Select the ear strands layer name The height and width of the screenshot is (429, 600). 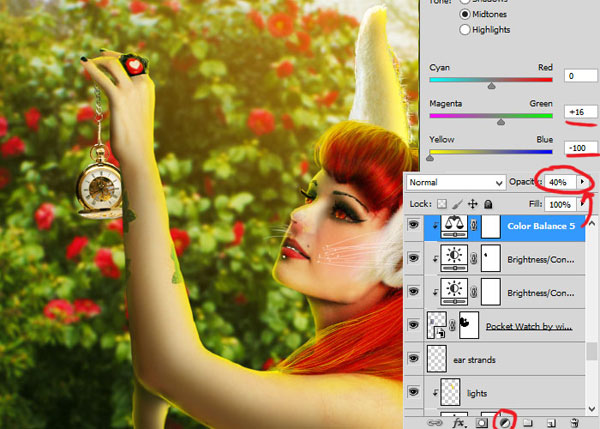(x=474, y=360)
